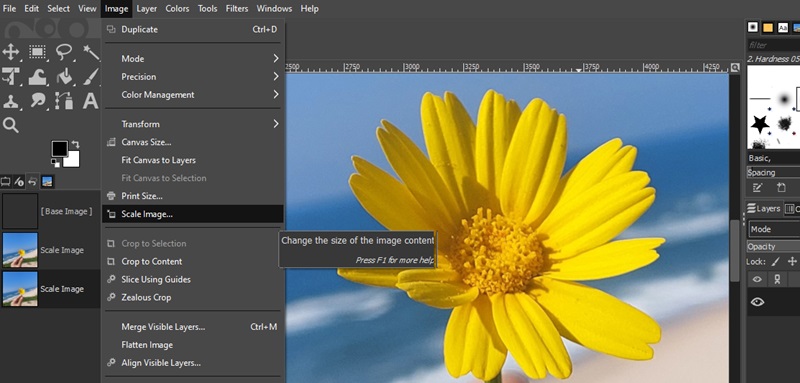Select the star-shaped brush
Screen dimensions: 800x383
[x=759, y=124]
